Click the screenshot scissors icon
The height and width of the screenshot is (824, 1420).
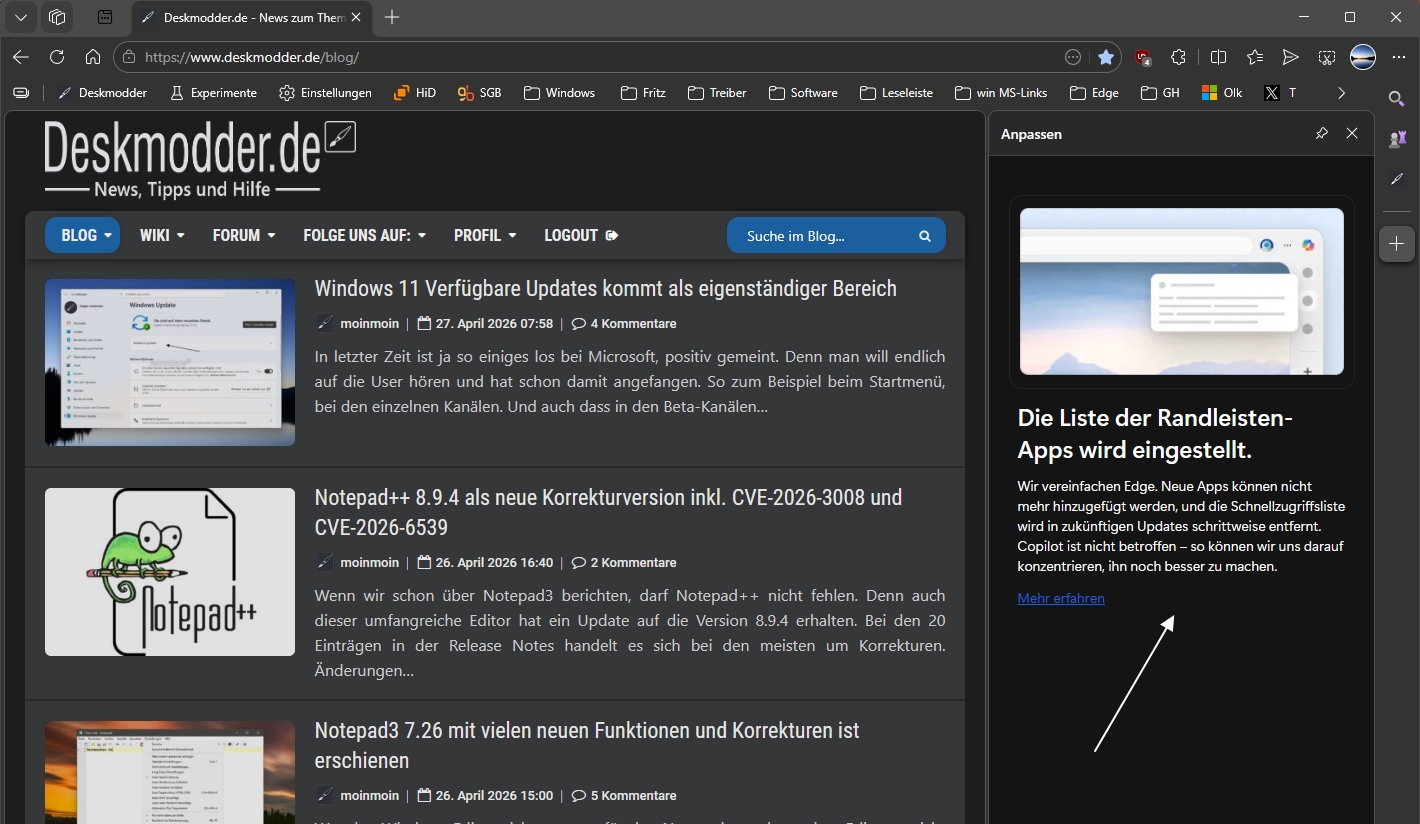1327,58
